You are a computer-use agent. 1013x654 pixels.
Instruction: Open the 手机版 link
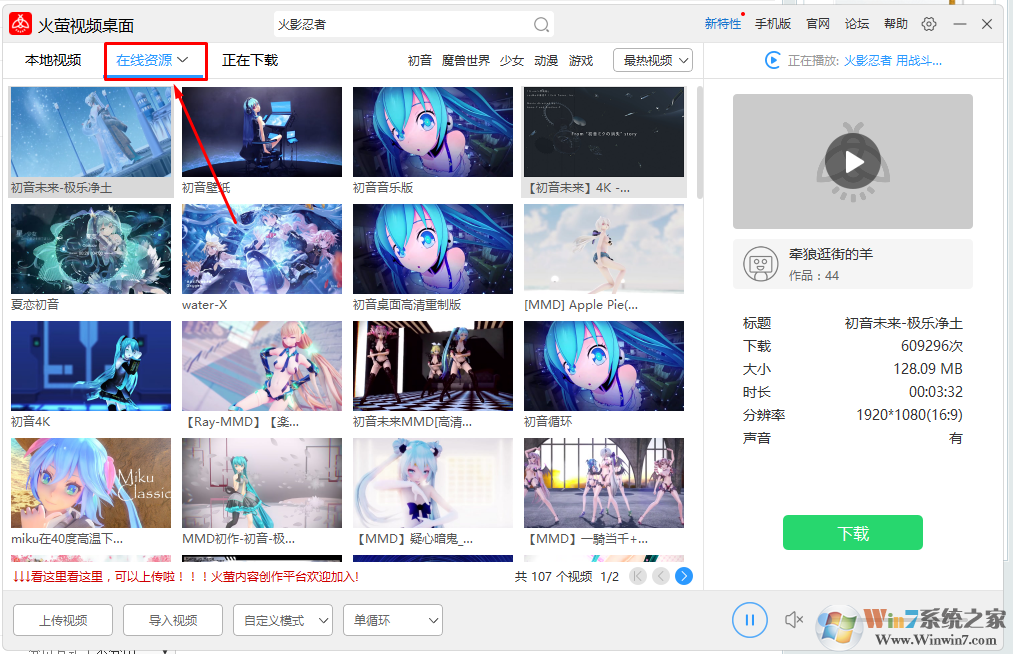(x=773, y=24)
